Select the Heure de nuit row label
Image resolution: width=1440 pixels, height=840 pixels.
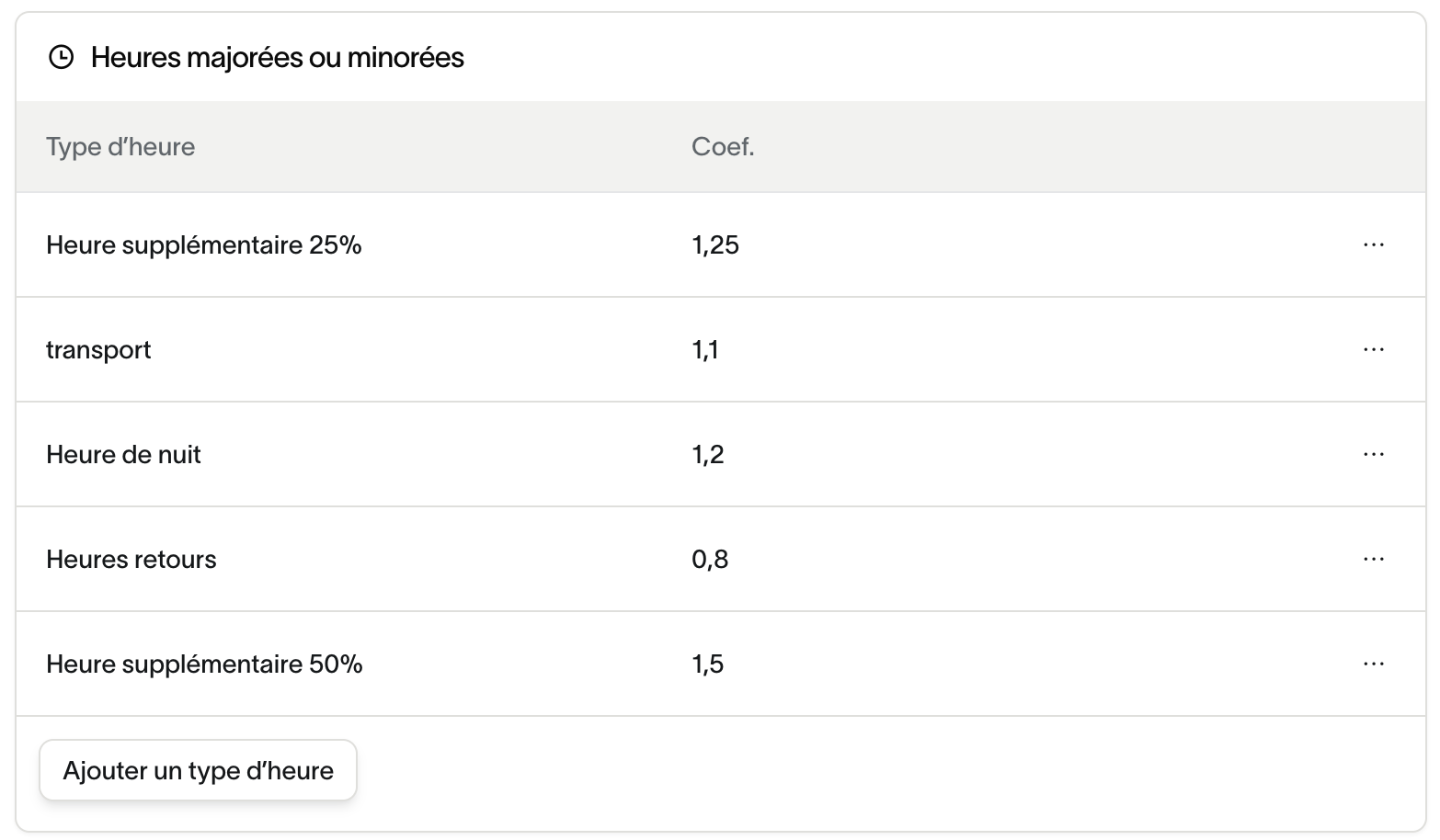[x=123, y=455]
